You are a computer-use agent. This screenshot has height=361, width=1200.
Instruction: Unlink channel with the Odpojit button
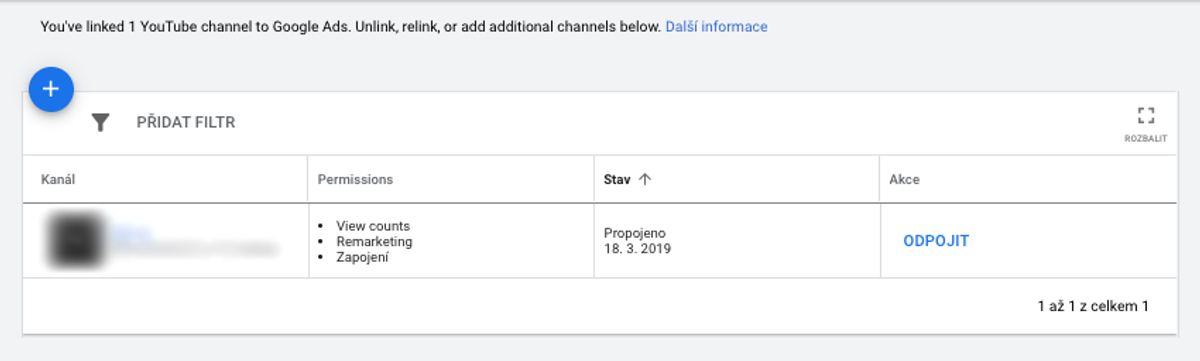pyautogui.click(x=936, y=241)
